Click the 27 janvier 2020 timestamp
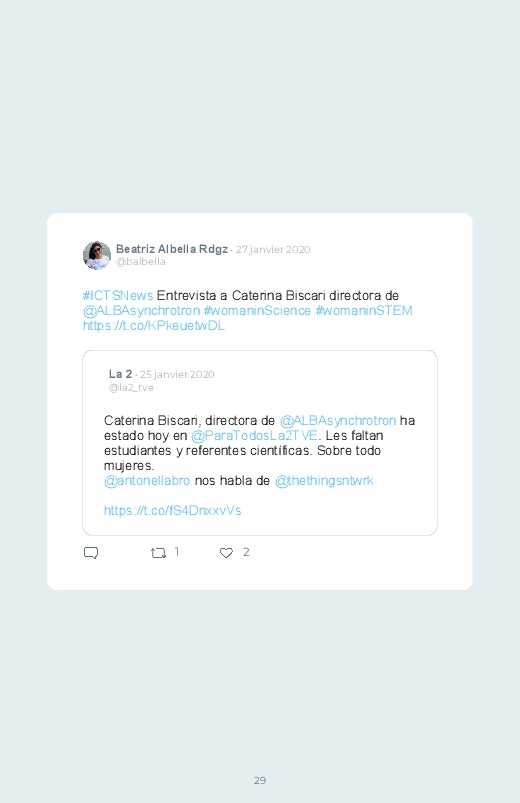 [273, 249]
